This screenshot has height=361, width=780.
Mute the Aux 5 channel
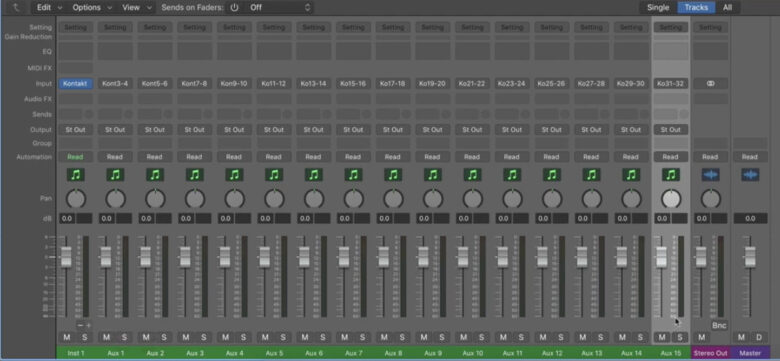[265, 338]
